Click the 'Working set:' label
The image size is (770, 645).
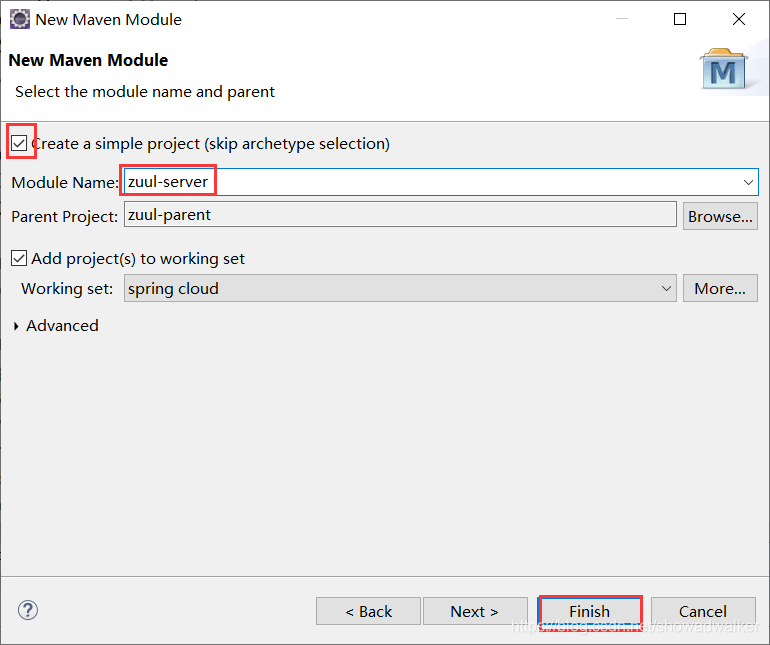[67, 288]
